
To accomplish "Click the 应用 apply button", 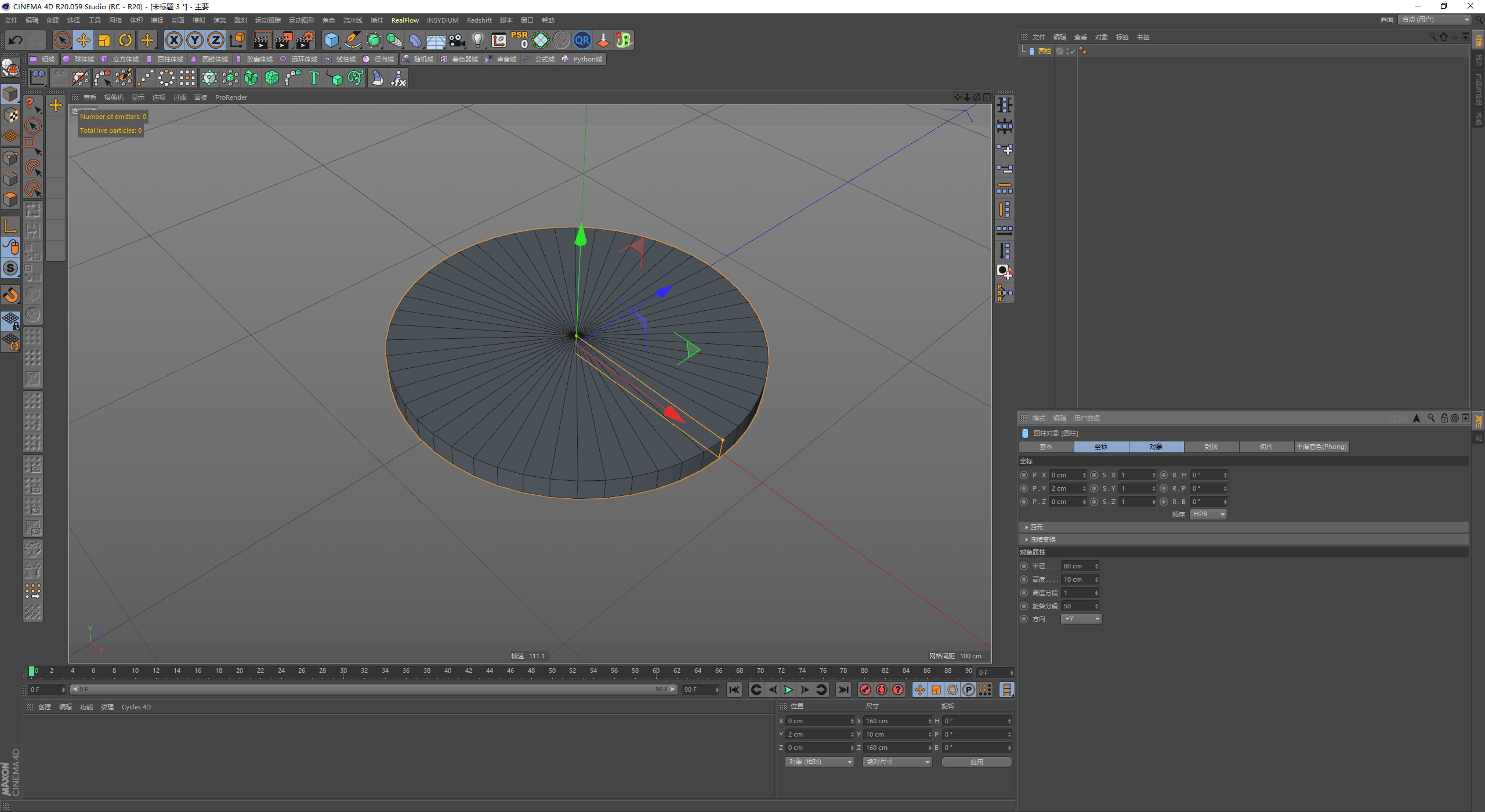I will click(x=976, y=762).
